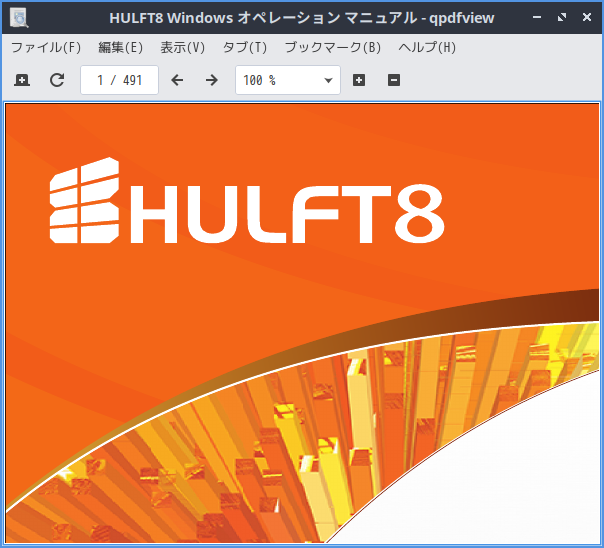Click the qpdfview app icon in title bar

[19, 18]
